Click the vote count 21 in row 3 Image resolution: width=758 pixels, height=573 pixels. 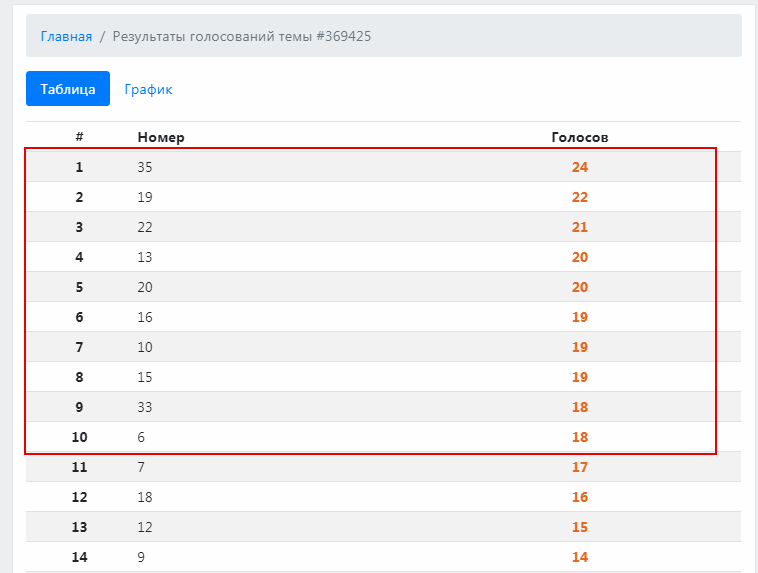pos(580,227)
